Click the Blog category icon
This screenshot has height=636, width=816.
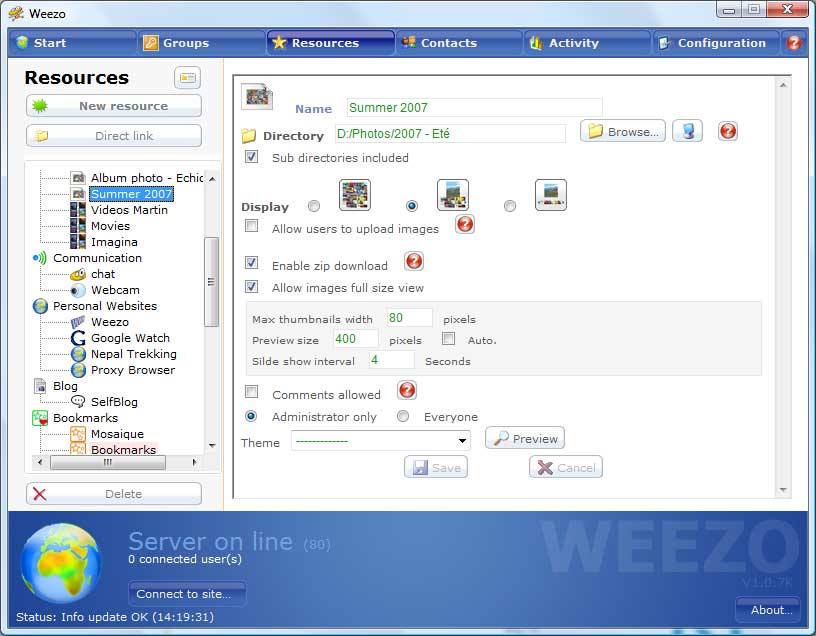point(40,386)
